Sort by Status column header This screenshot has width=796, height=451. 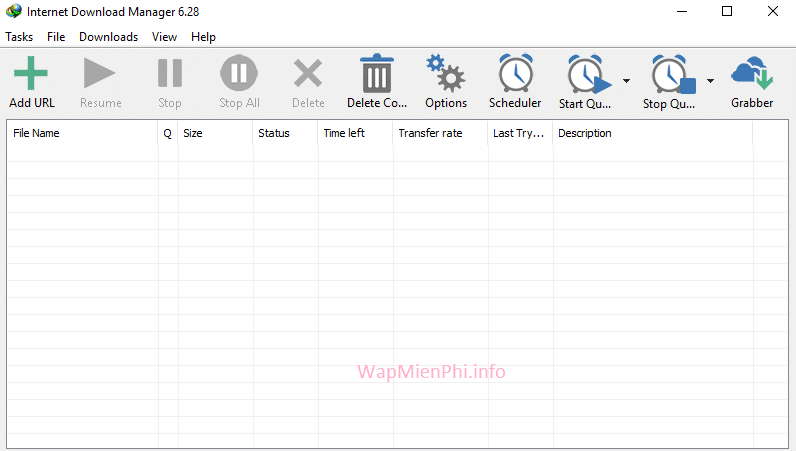coord(285,133)
